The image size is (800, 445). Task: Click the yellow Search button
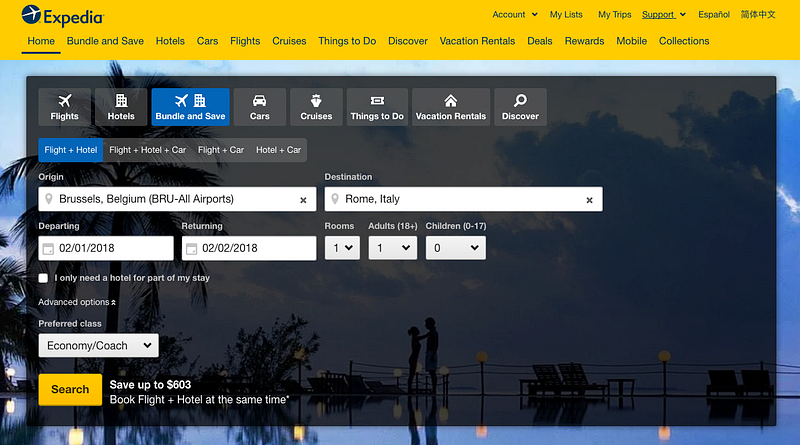70,389
